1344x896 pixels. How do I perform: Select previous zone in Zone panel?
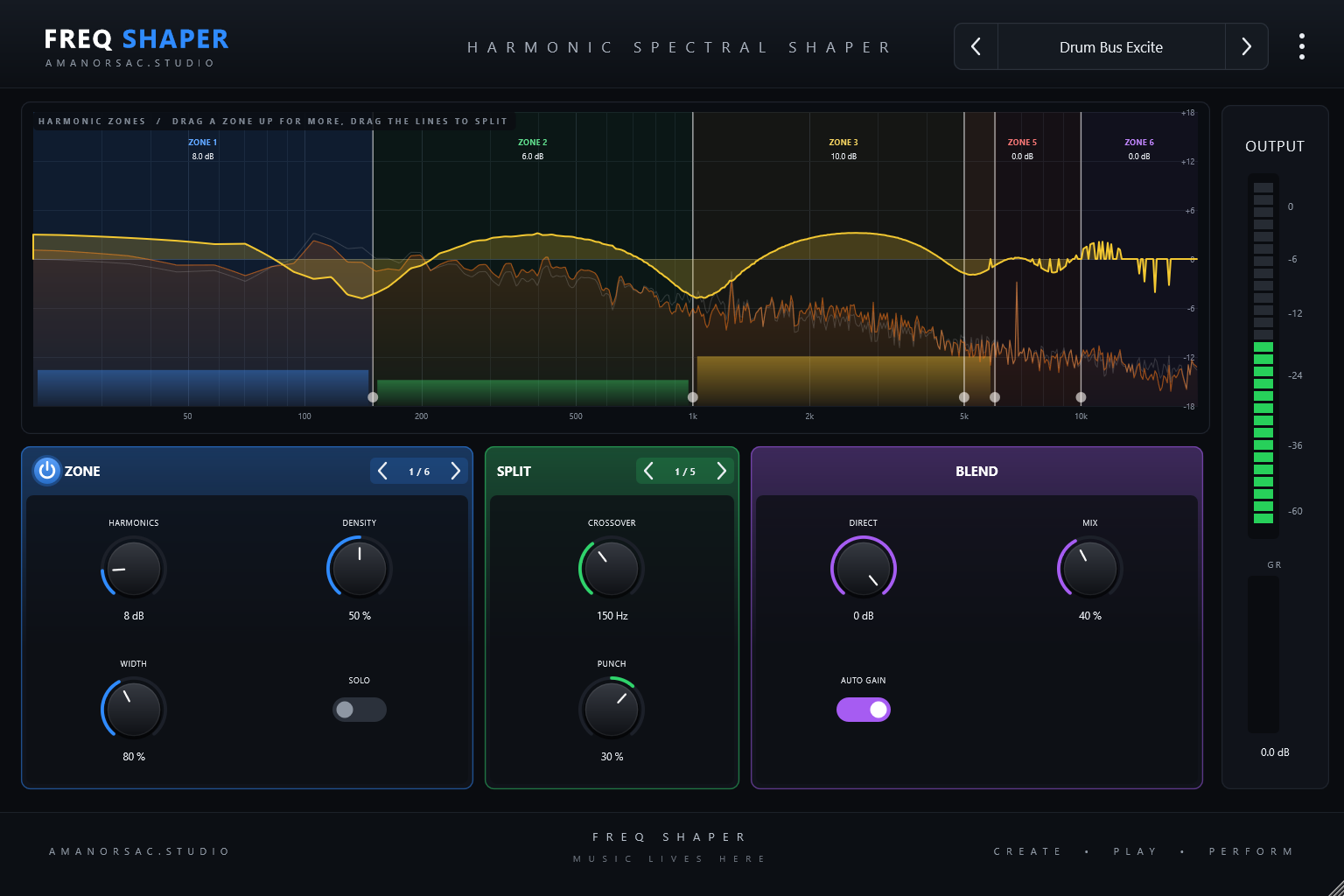[x=382, y=471]
